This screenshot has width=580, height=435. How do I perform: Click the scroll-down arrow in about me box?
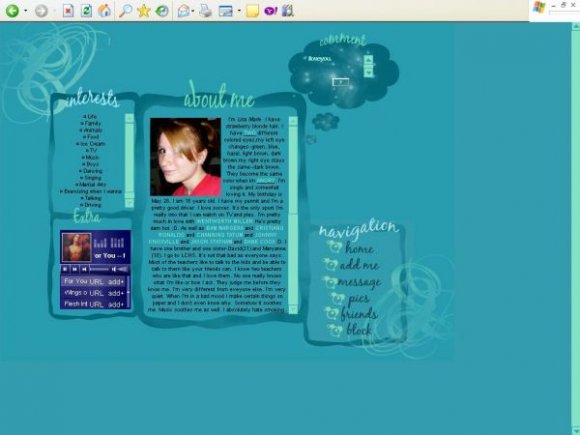(293, 310)
